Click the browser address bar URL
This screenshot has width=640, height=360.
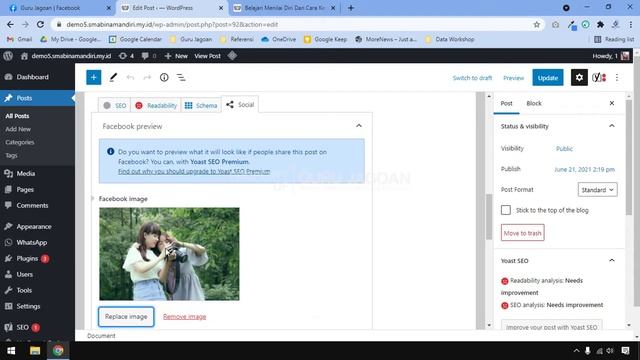click(172, 24)
